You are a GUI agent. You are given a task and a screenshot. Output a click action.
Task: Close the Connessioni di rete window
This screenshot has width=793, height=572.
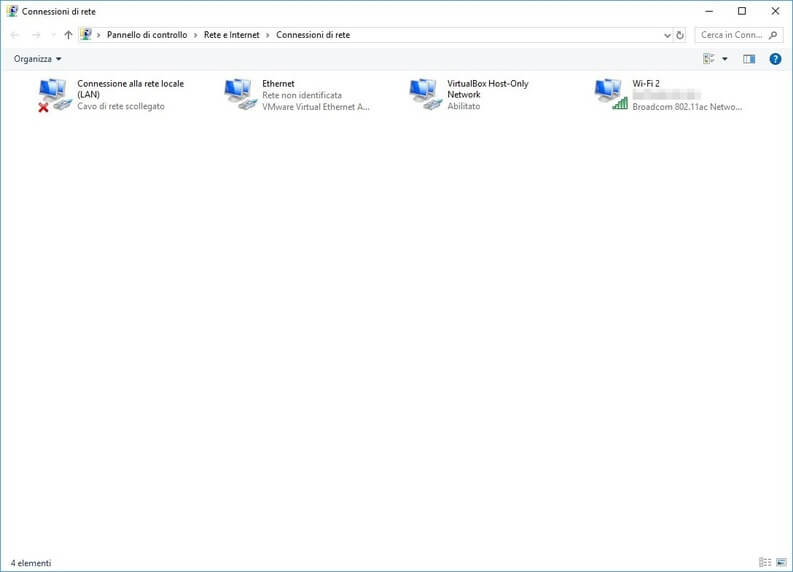(x=775, y=11)
